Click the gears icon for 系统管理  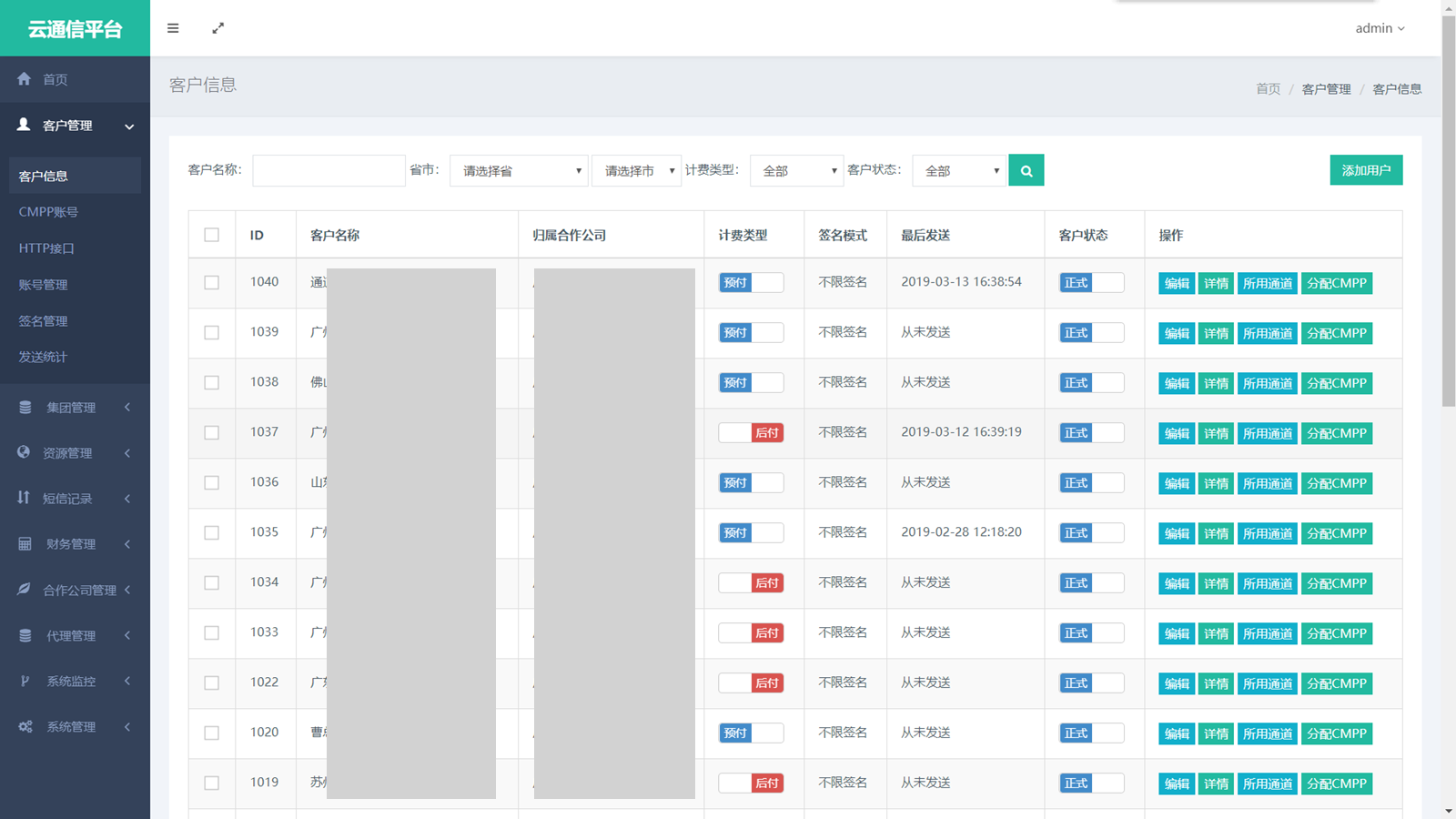[x=25, y=726]
